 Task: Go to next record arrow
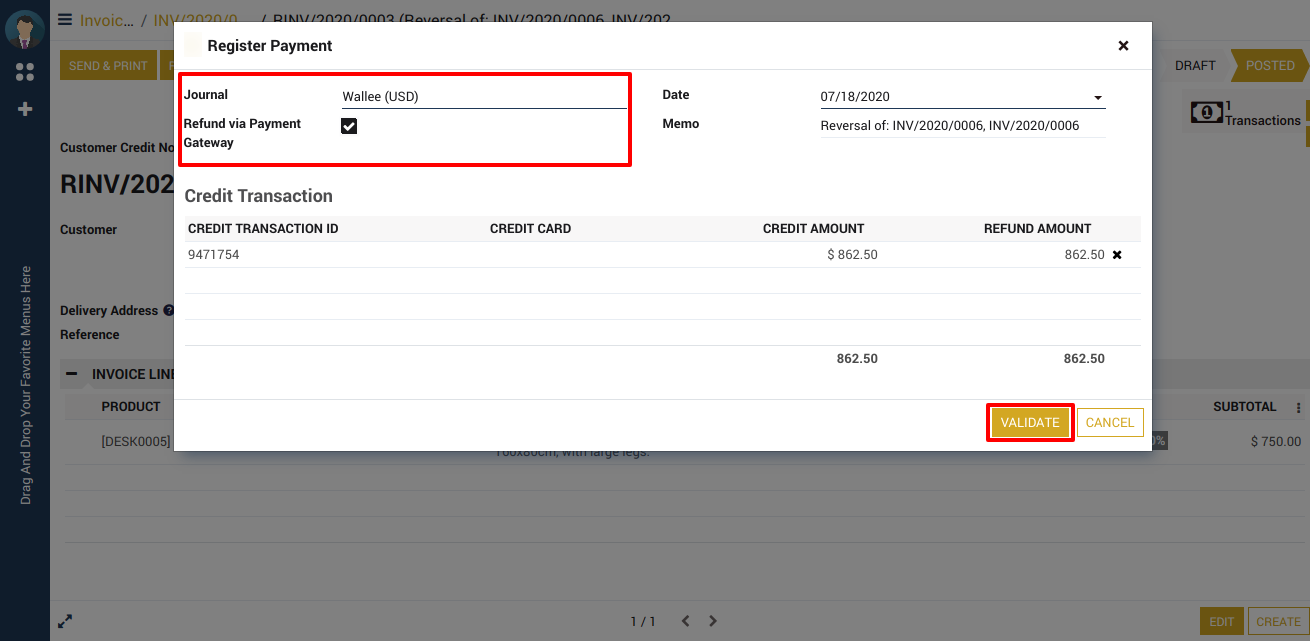[713, 621]
